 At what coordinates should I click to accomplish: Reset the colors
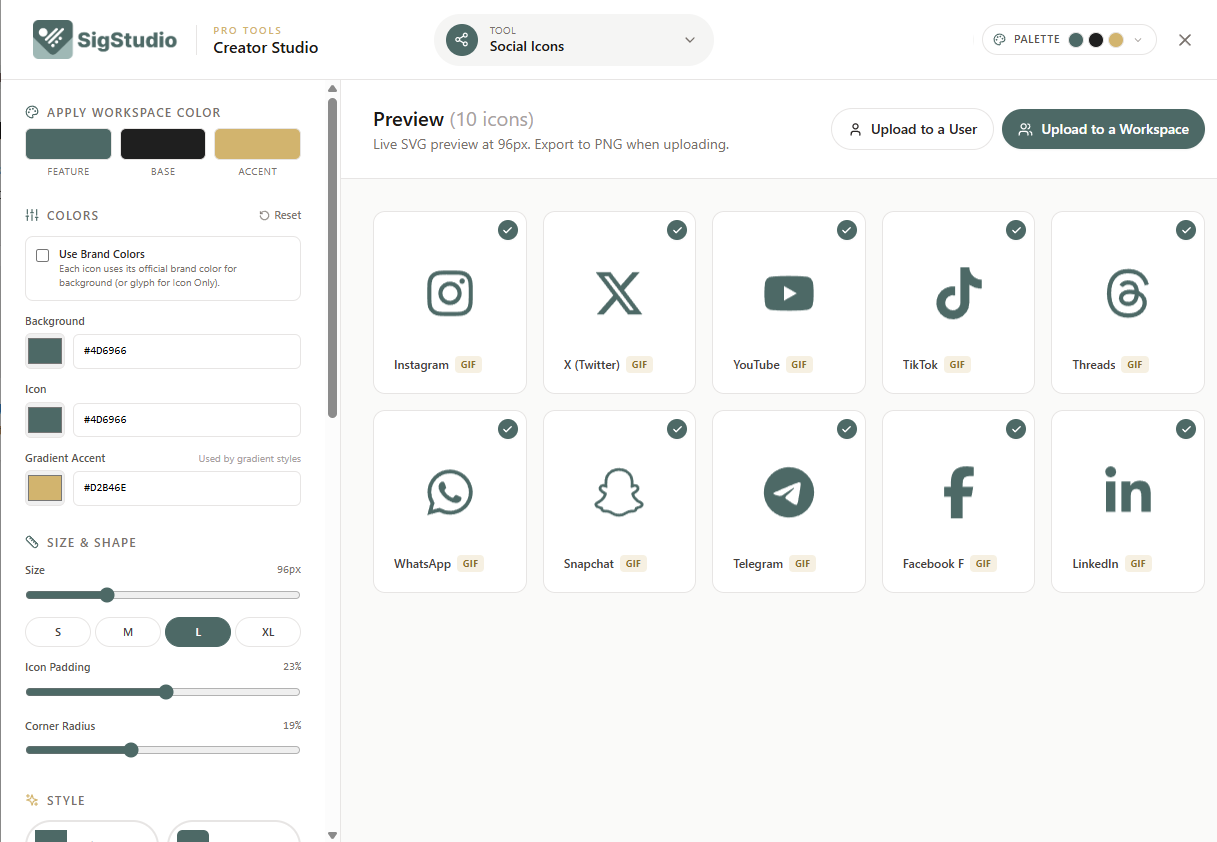[280, 215]
